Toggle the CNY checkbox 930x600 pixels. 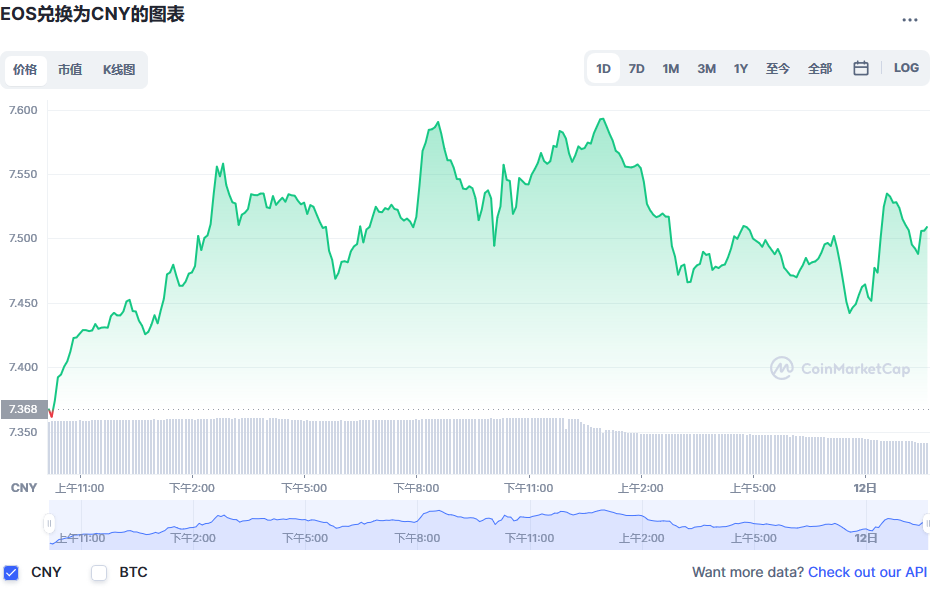click(x=11, y=573)
